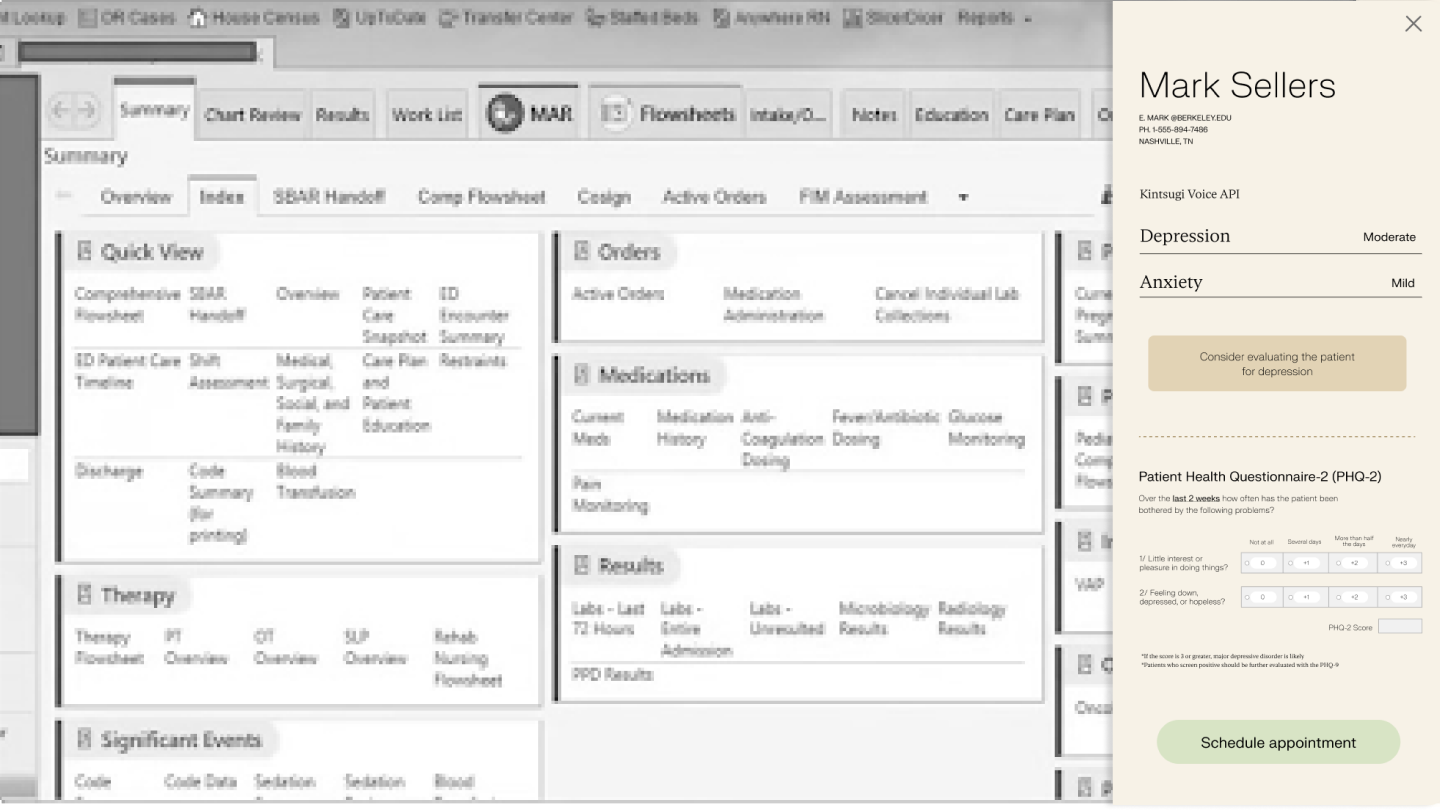Switch to the Chart Review tab
The height and width of the screenshot is (810, 1440).
point(252,115)
